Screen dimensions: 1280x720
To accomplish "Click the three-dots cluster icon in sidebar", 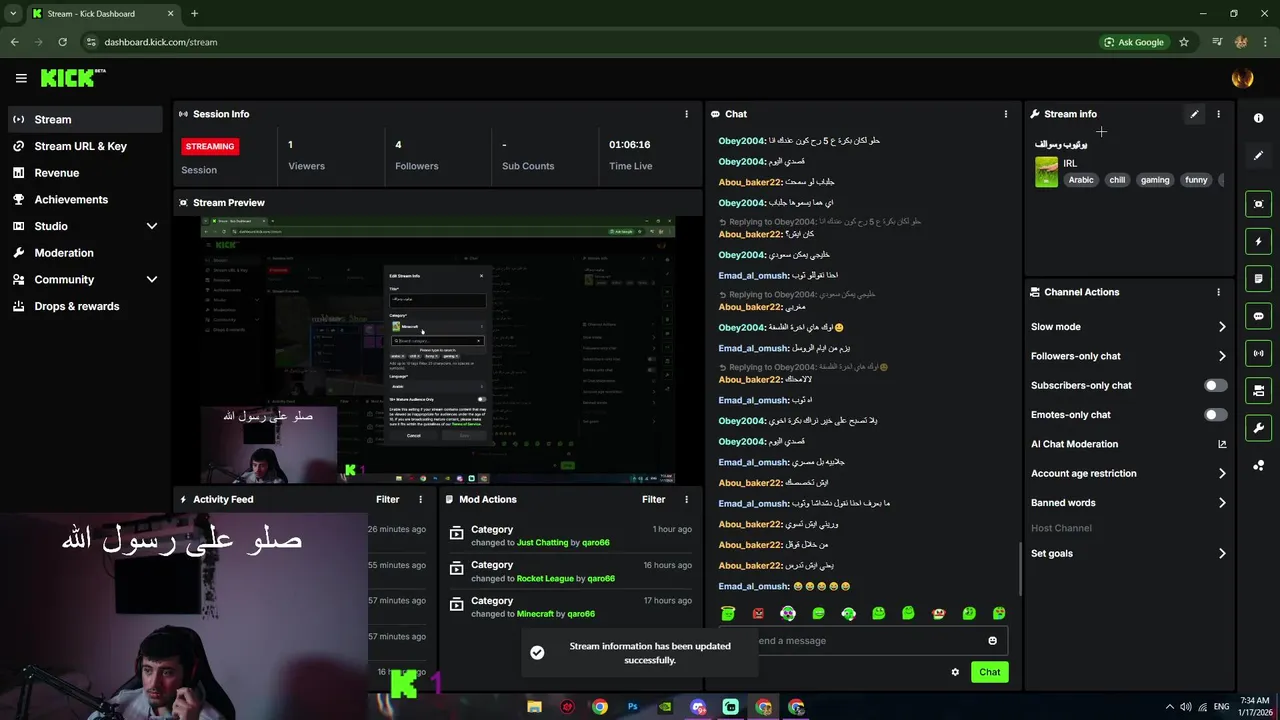I will tap(1258, 465).
